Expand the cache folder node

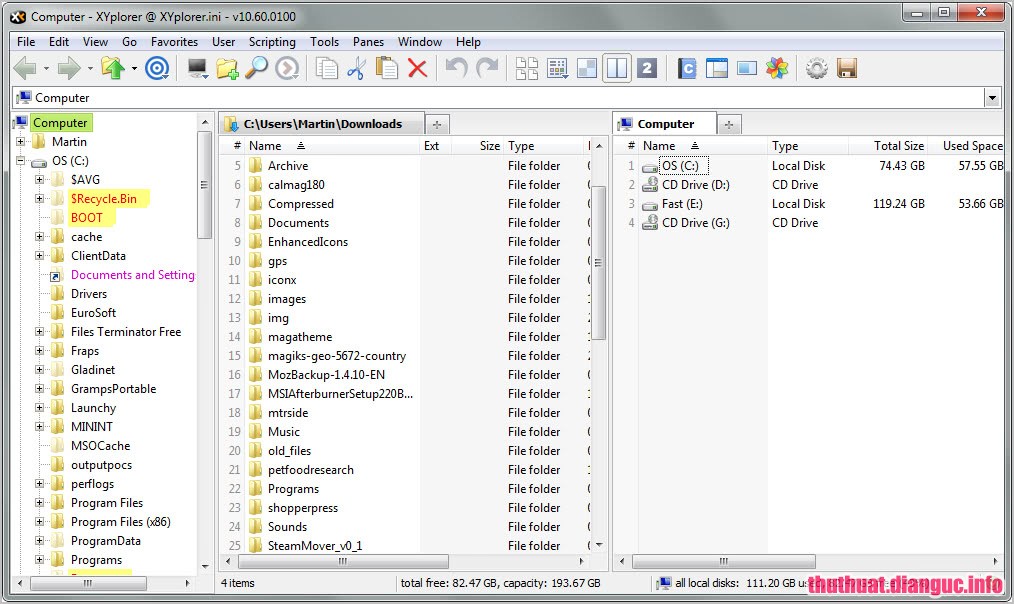click(39, 237)
